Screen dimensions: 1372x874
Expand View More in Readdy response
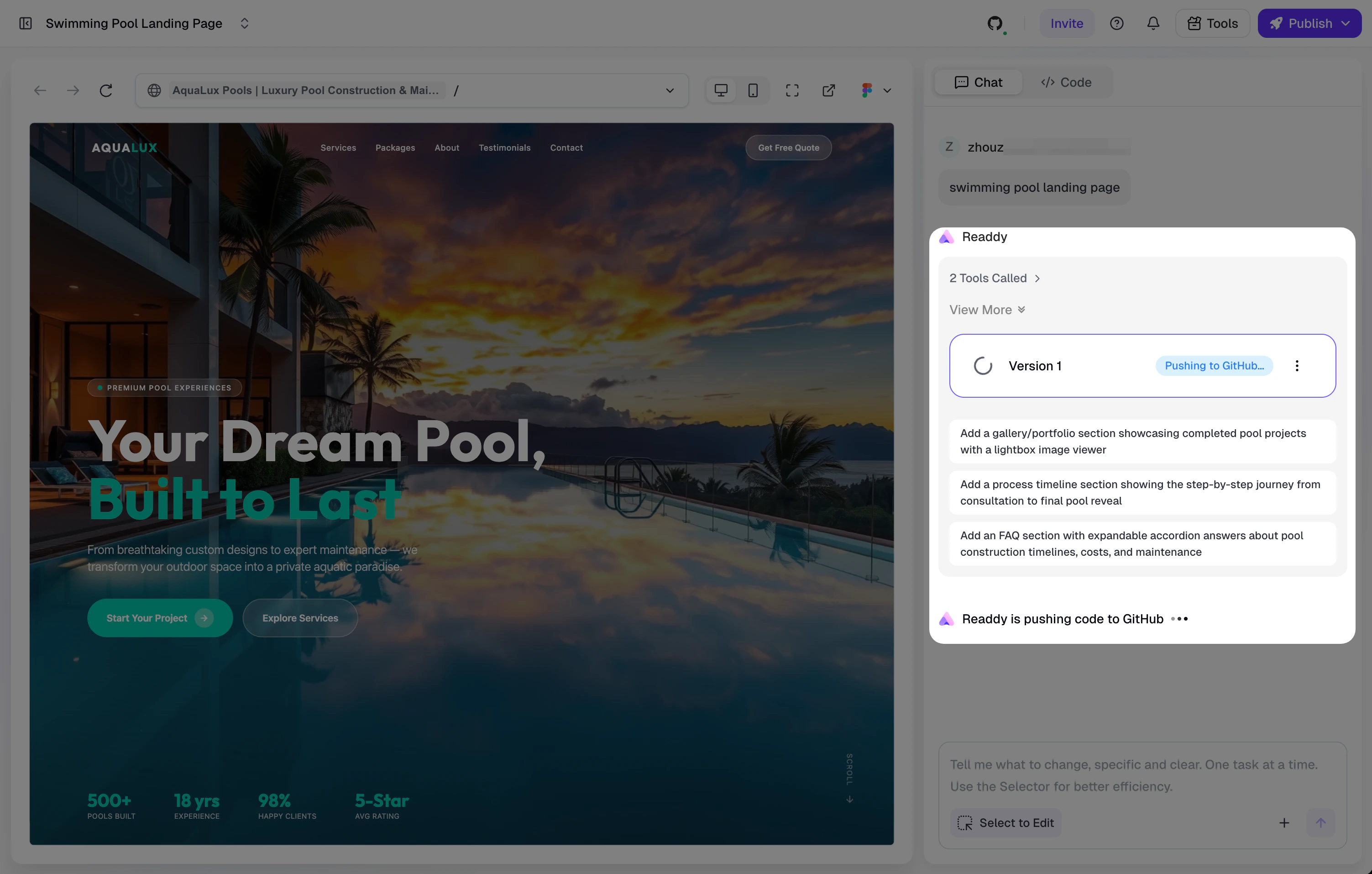(x=987, y=310)
